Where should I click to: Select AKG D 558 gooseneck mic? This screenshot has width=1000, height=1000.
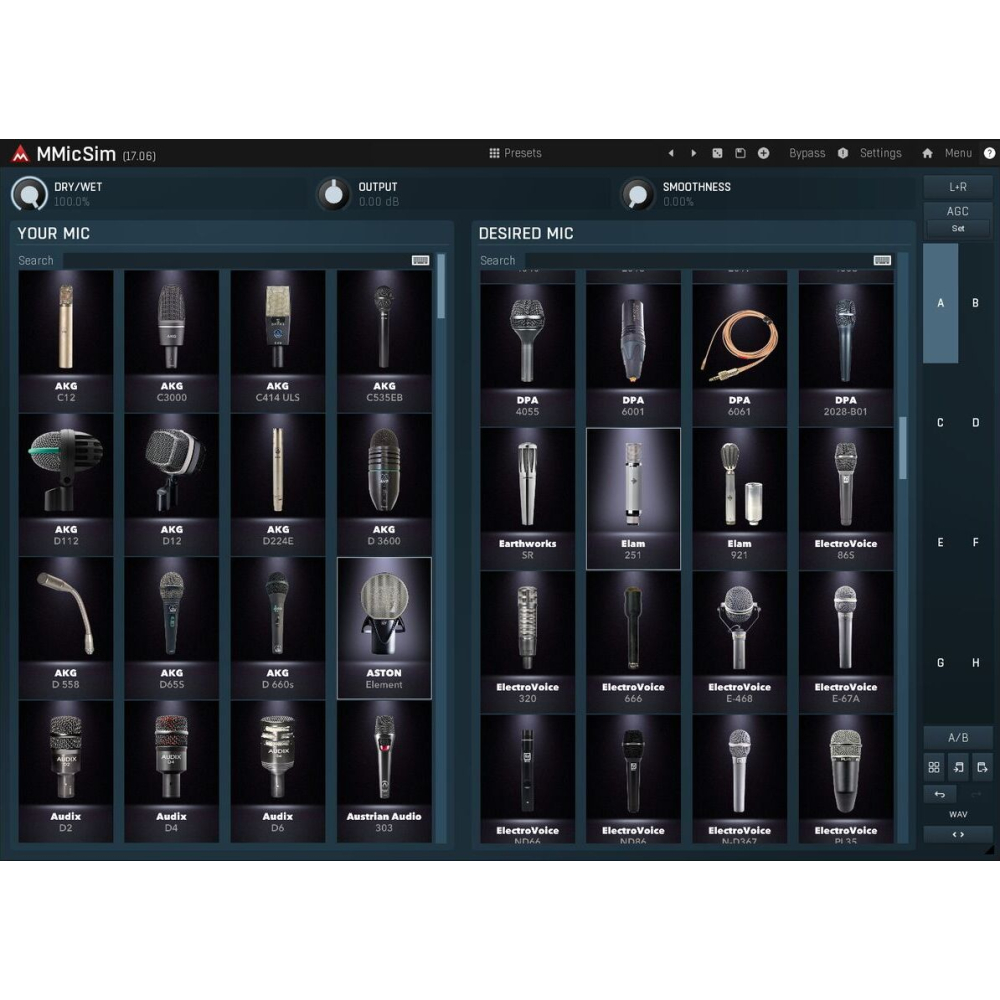point(66,628)
